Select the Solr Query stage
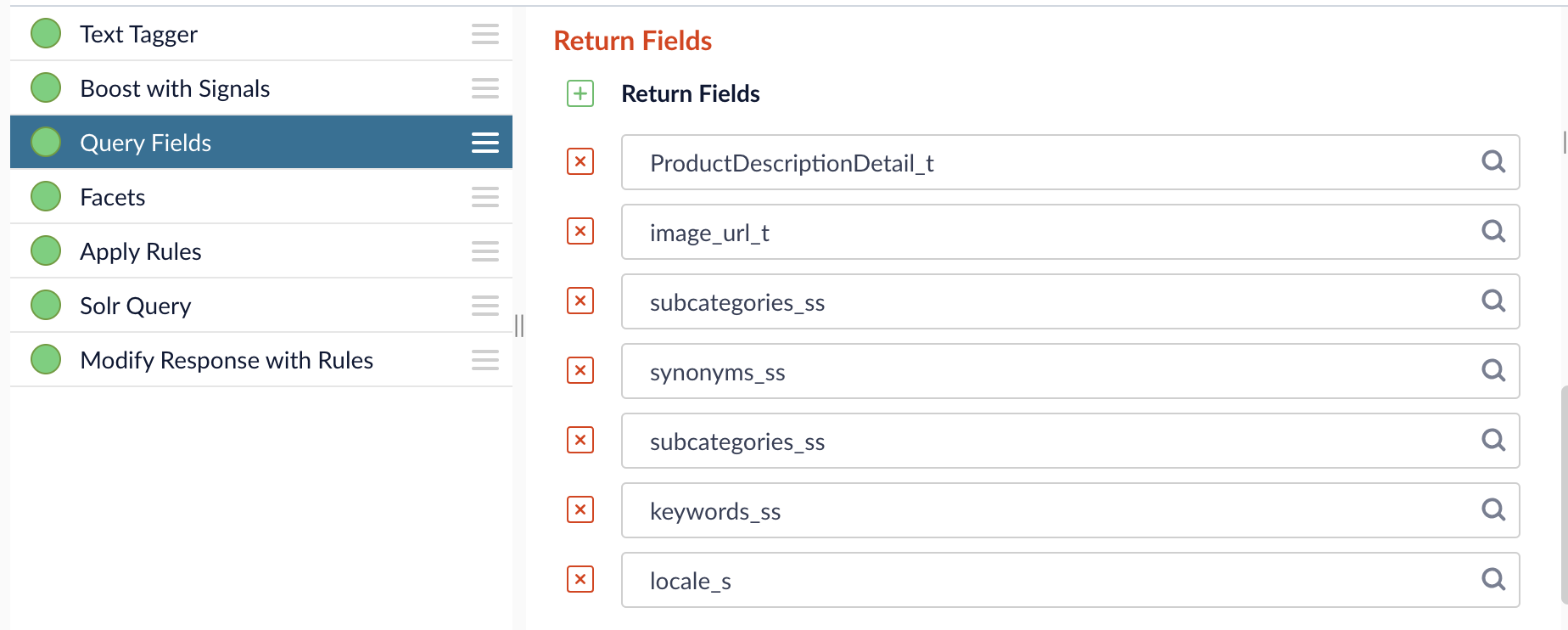This screenshot has height=630, width=1568. point(136,306)
